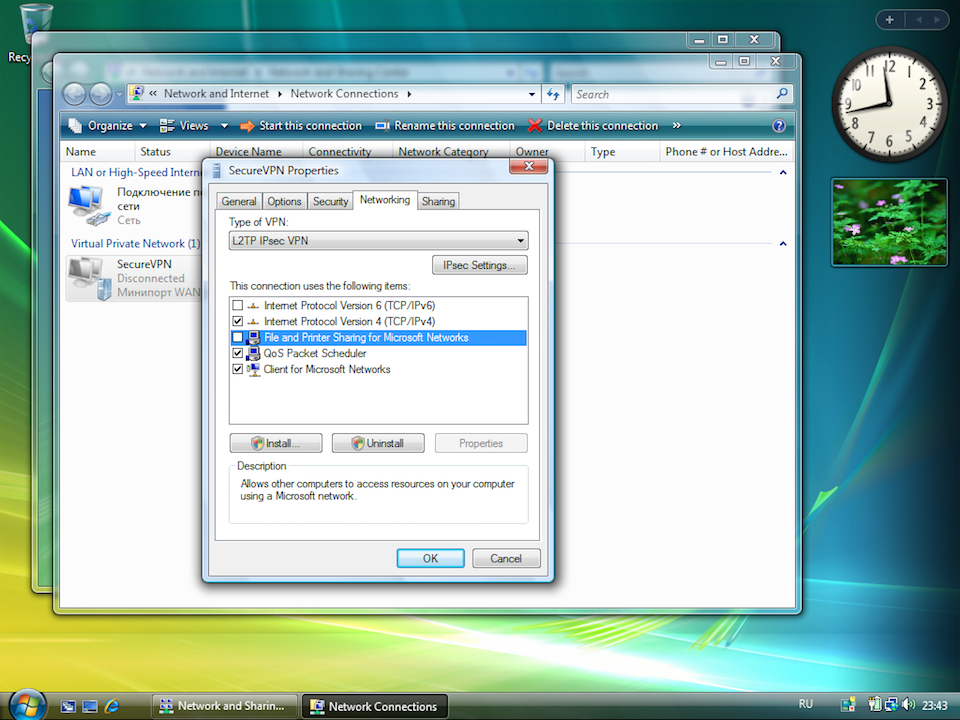Click the analog clock gadget
Image resolution: width=960 pixels, height=720 pixels.
(889, 104)
